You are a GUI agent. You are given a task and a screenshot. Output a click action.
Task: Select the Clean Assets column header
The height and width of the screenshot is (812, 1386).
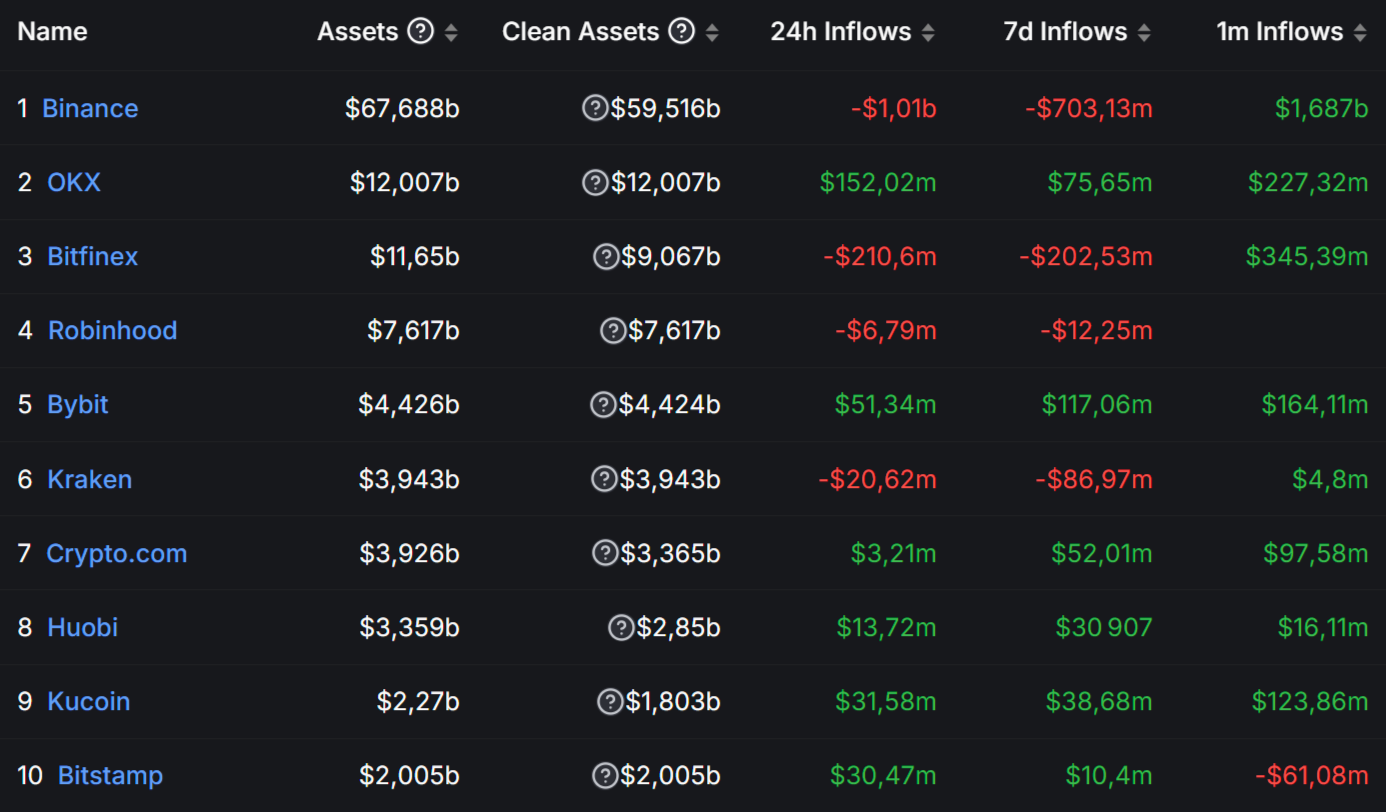coord(581,31)
